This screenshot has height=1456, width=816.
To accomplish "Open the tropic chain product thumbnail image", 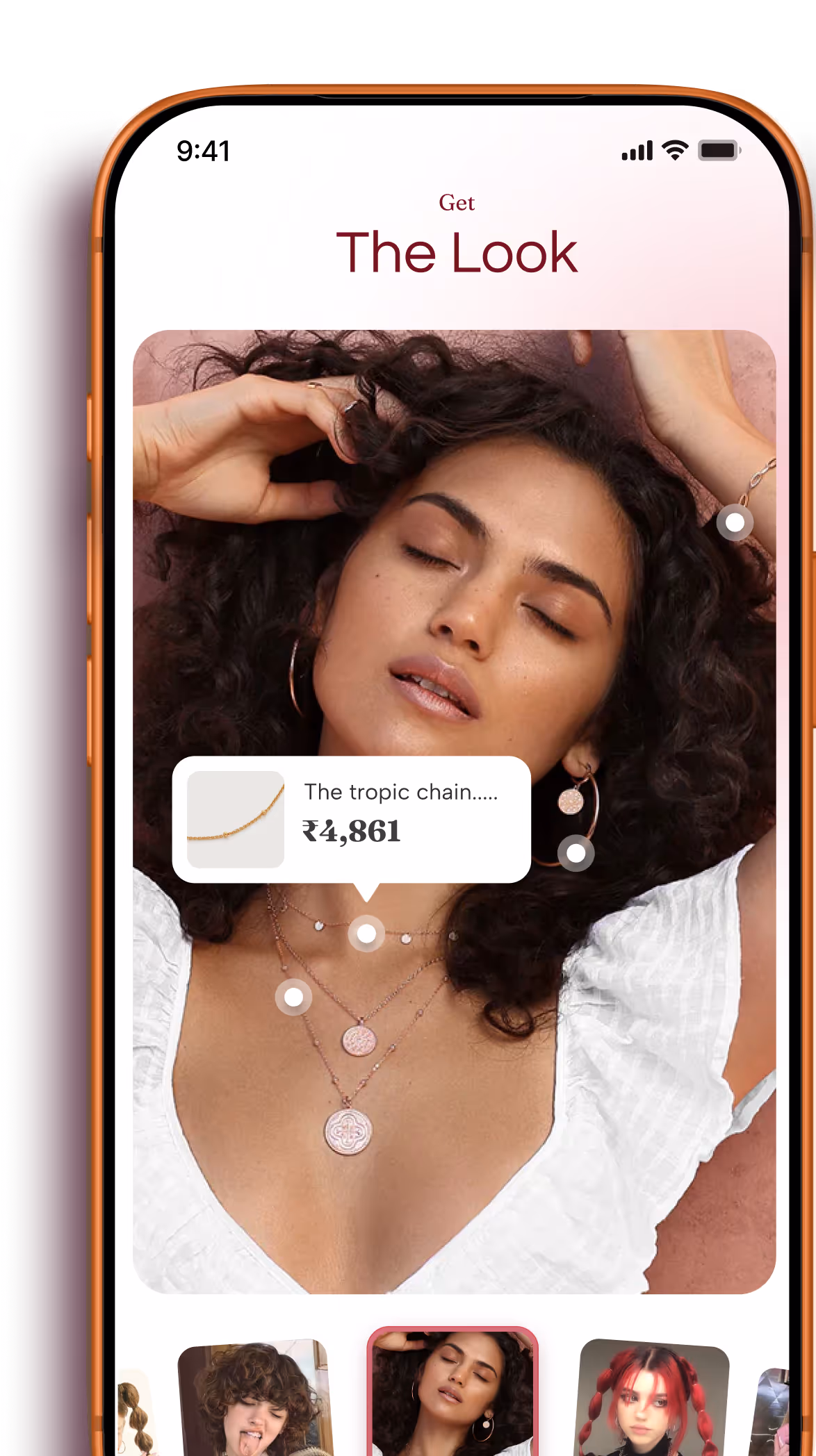I will click(236, 819).
